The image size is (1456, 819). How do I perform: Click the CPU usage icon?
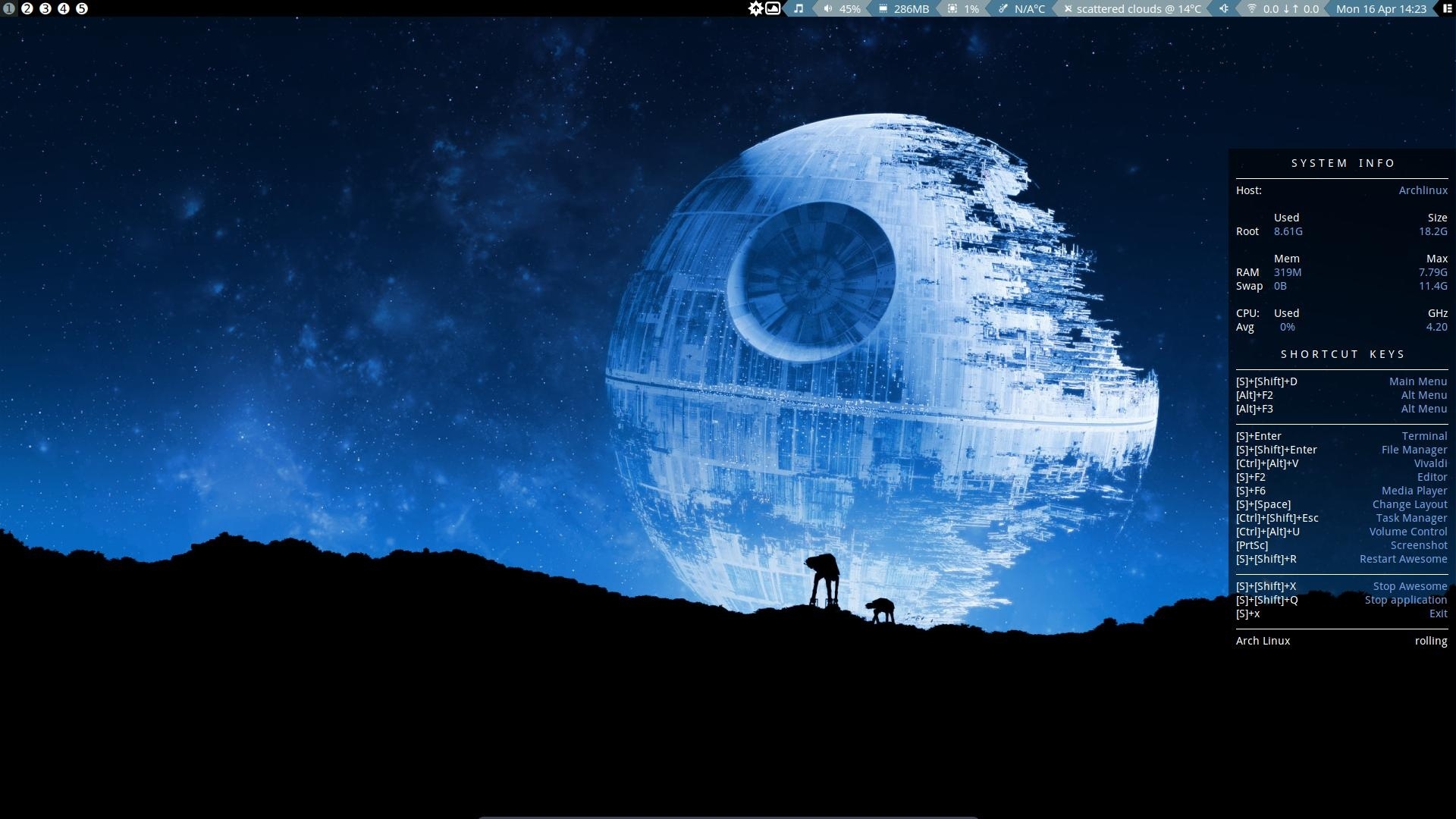click(x=952, y=8)
